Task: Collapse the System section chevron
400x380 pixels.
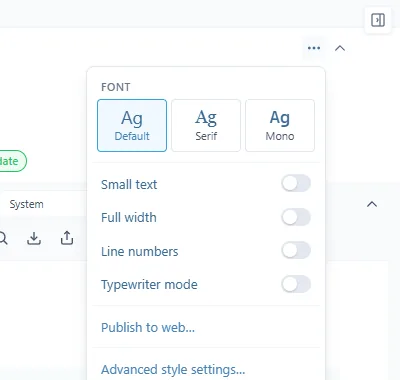Action: (372, 204)
